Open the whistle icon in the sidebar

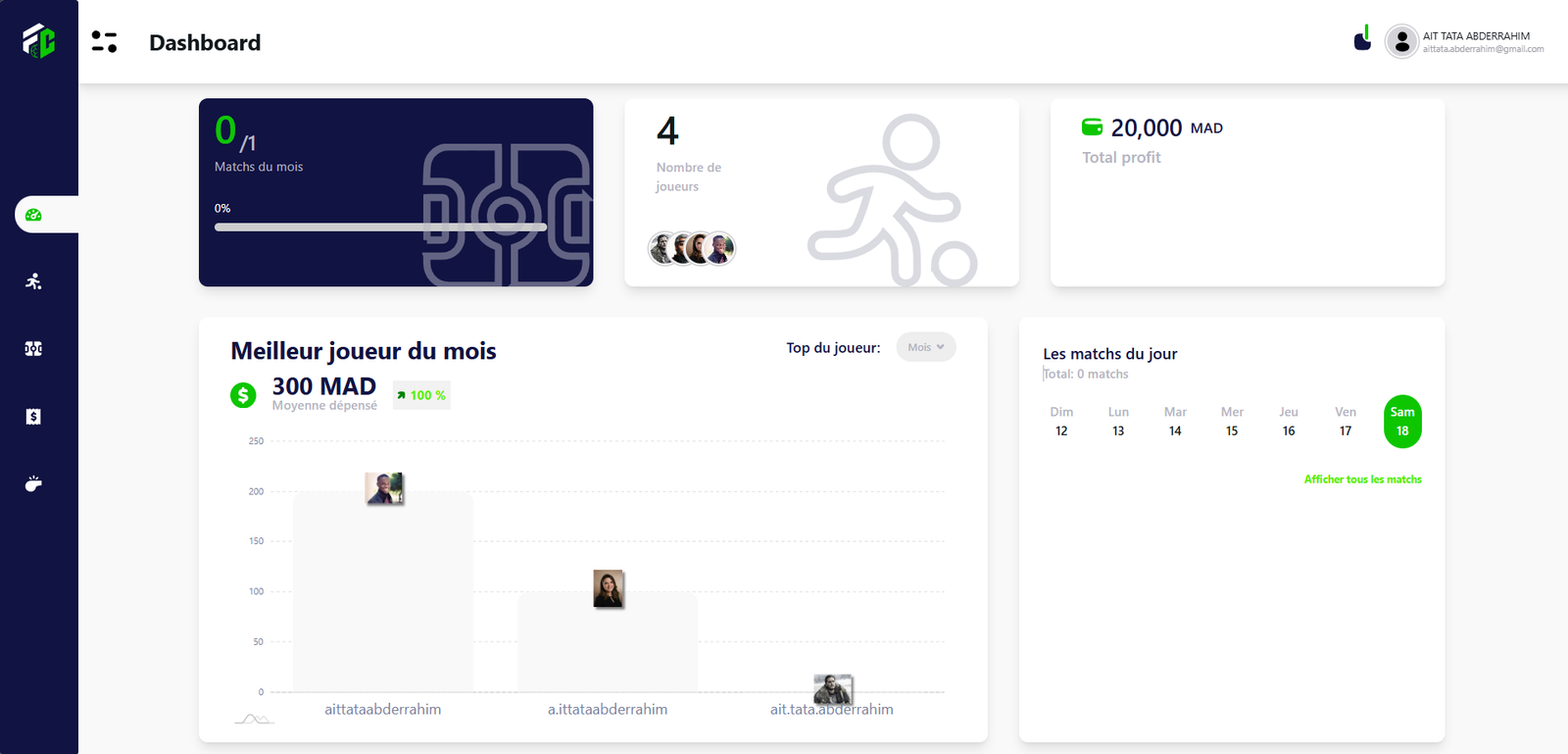click(33, 483)
